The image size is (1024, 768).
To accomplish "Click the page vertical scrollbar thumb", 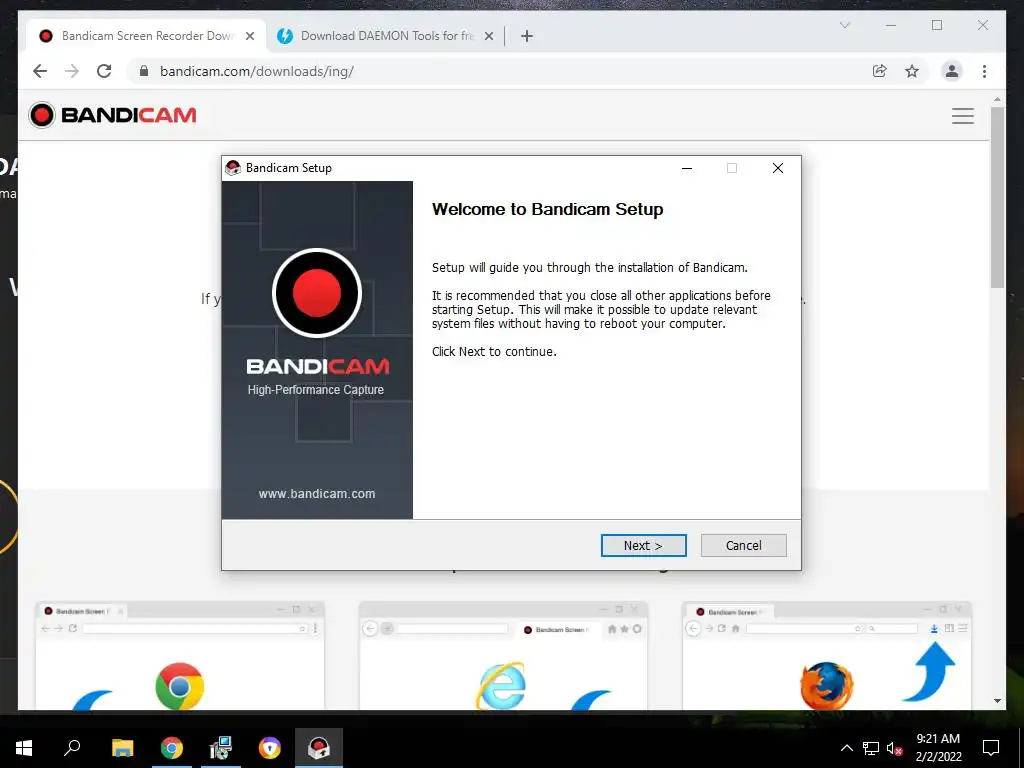I will coord(997,196).
